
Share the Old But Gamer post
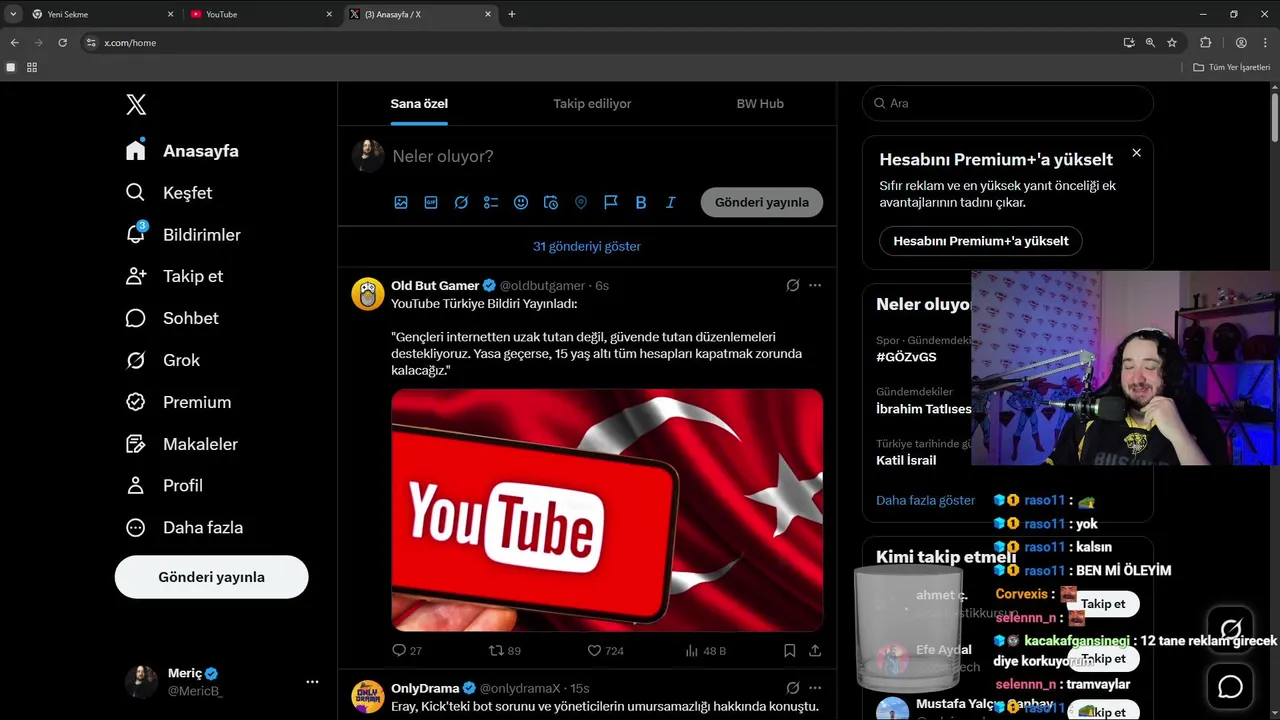(815, 650)
